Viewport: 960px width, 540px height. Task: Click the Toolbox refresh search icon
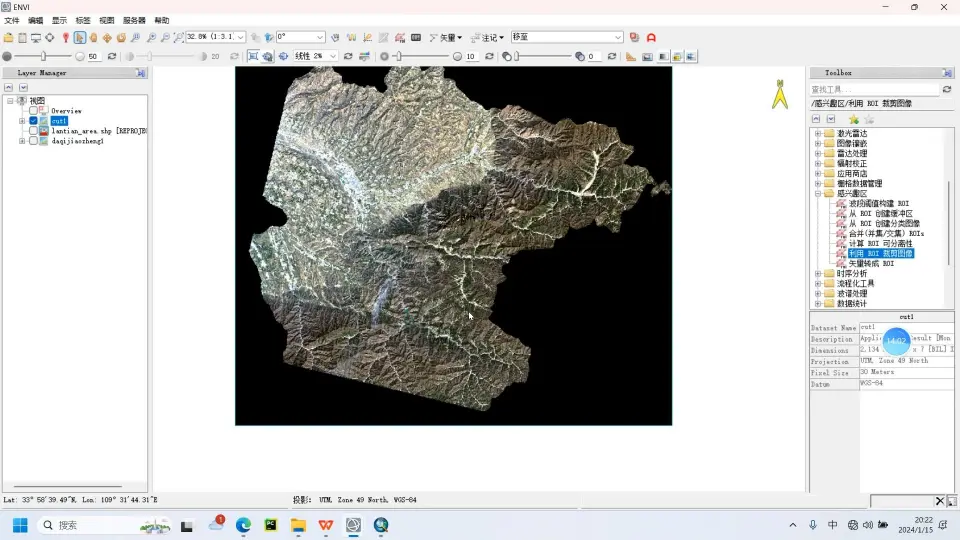947,89
